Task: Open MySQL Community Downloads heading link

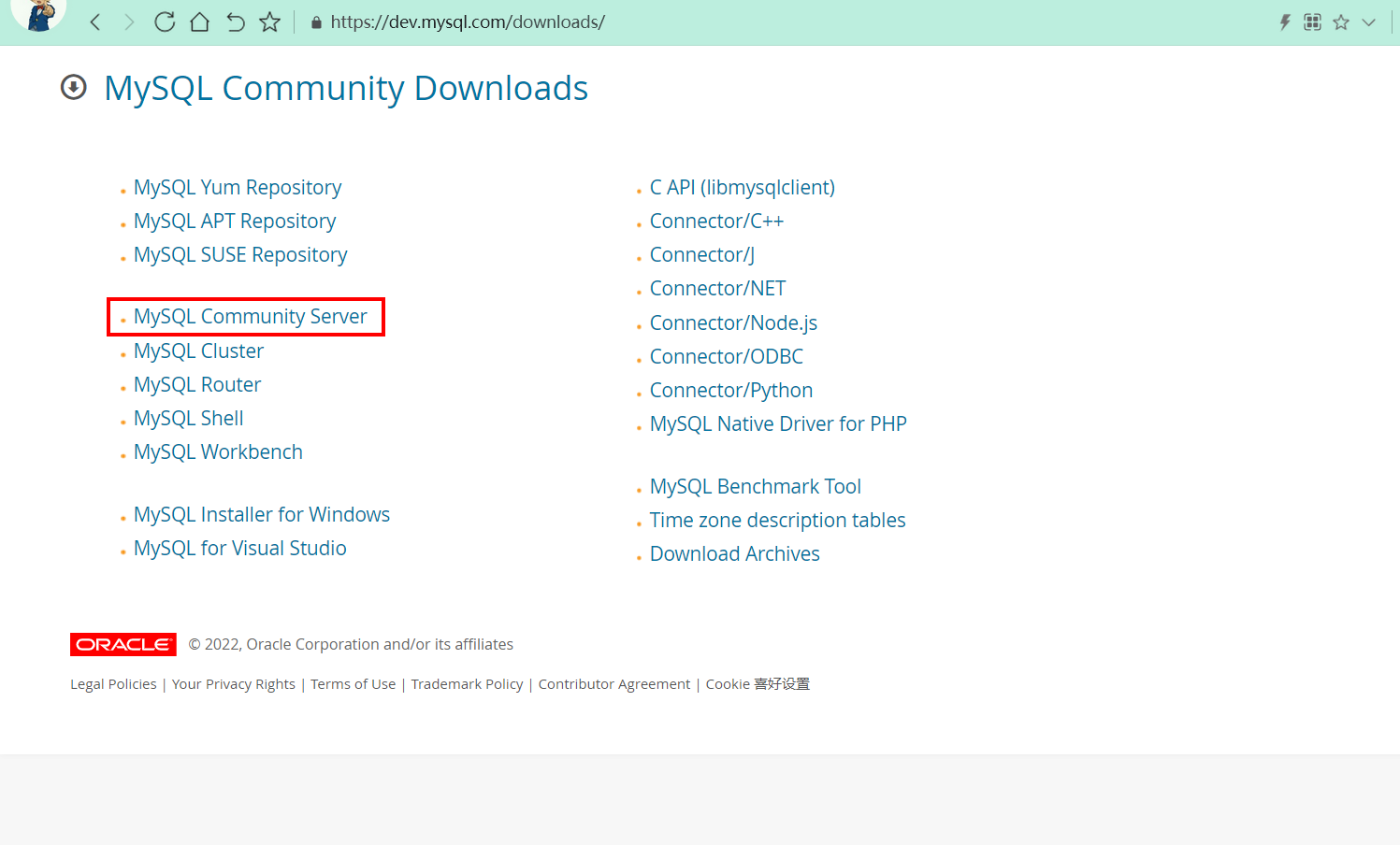Action: coord(346,88)
